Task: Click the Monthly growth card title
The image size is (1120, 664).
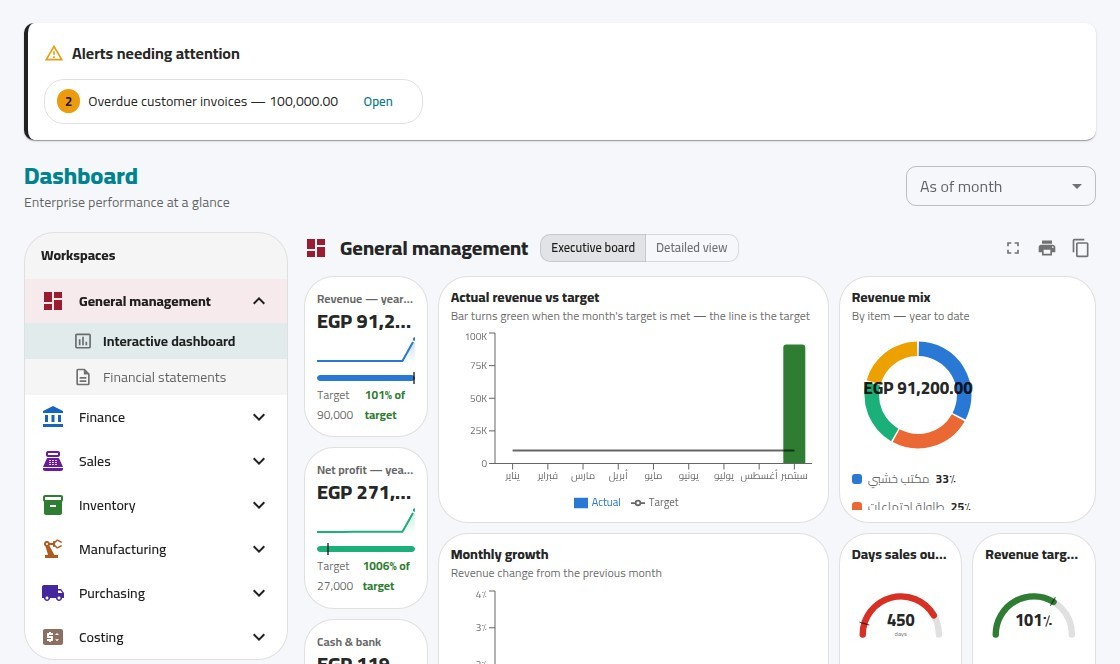Action: coord(499,555)
